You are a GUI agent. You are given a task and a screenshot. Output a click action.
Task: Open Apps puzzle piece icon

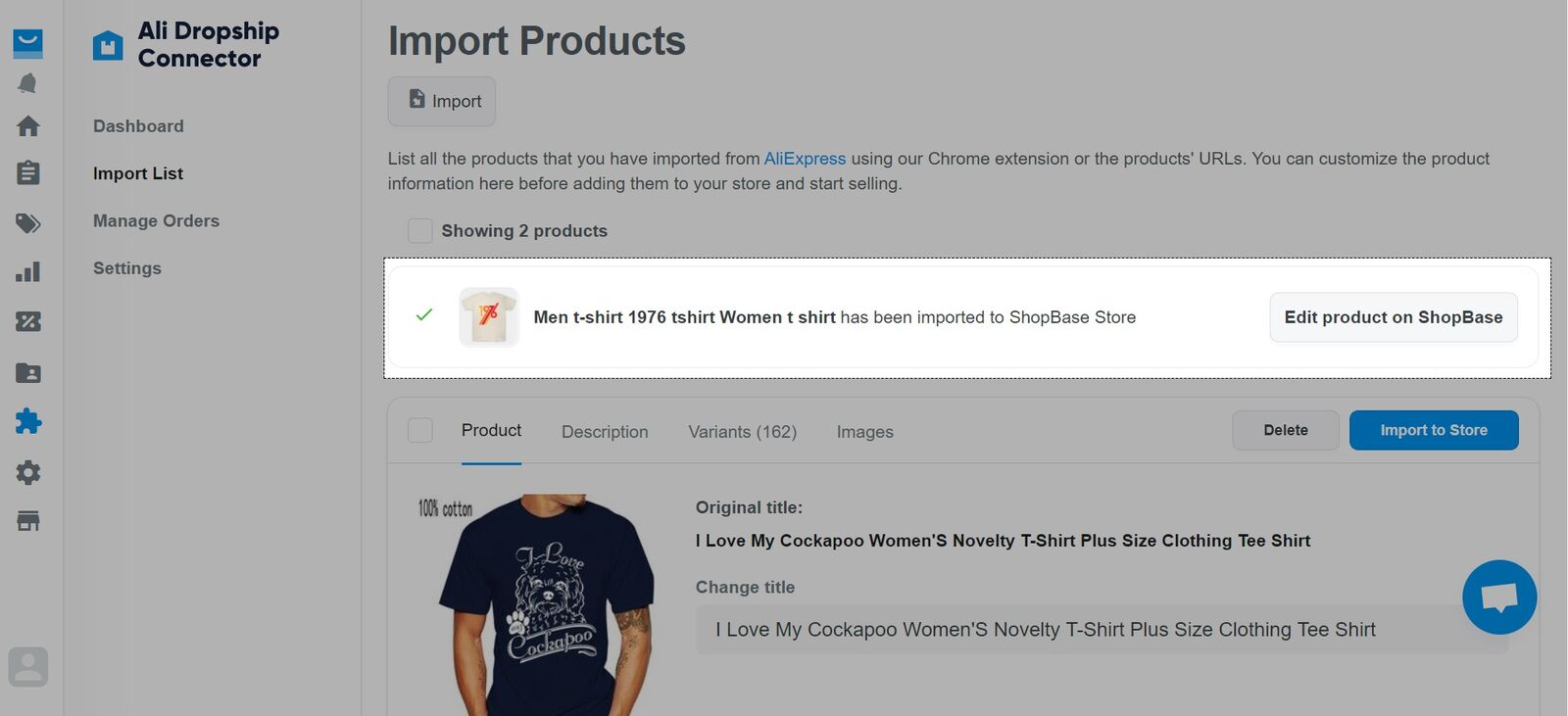pos(28,421)
